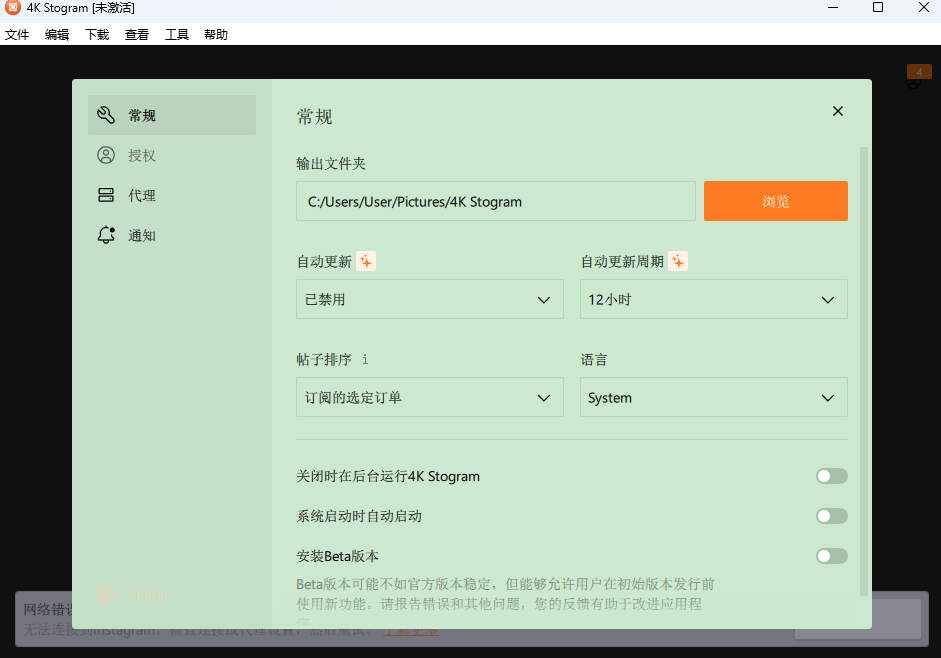Image resolution: width=941 pixels, height=658 pixels.
Task: Enable 安装Beta版本
Action: 831,556
